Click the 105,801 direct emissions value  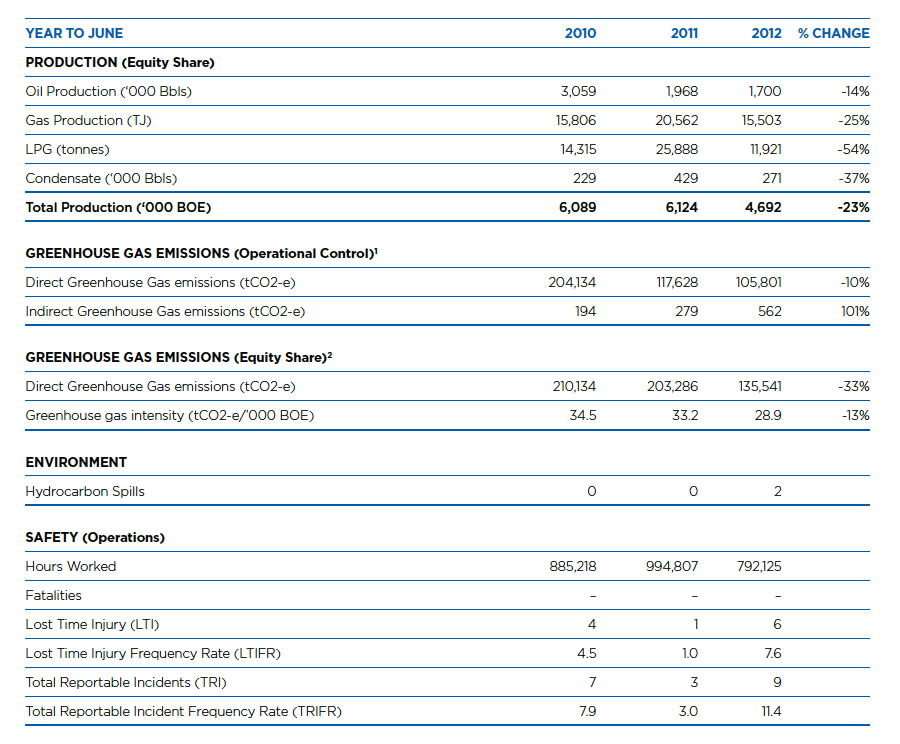(x=759, y=282)
